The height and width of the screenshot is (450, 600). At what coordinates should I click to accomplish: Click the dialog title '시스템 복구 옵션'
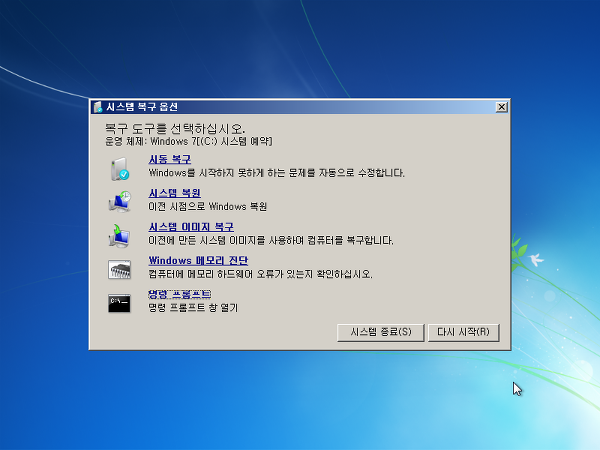pyautogui.click(x=142, y=107)
